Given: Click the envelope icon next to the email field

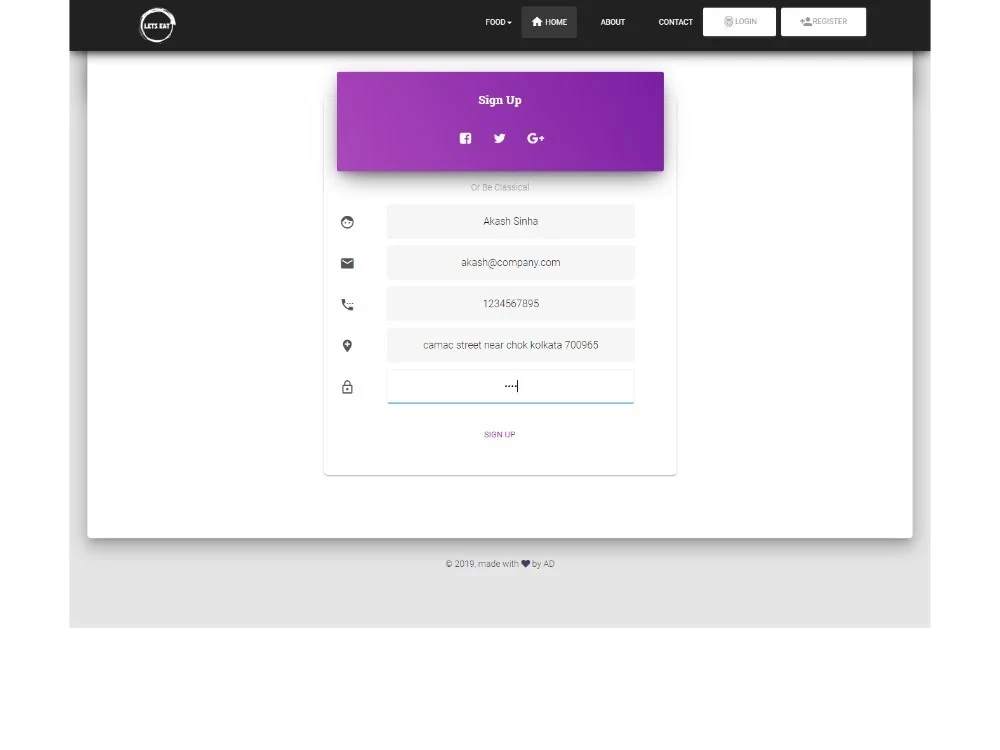Looking at the screenshot, I should (347, 263).
